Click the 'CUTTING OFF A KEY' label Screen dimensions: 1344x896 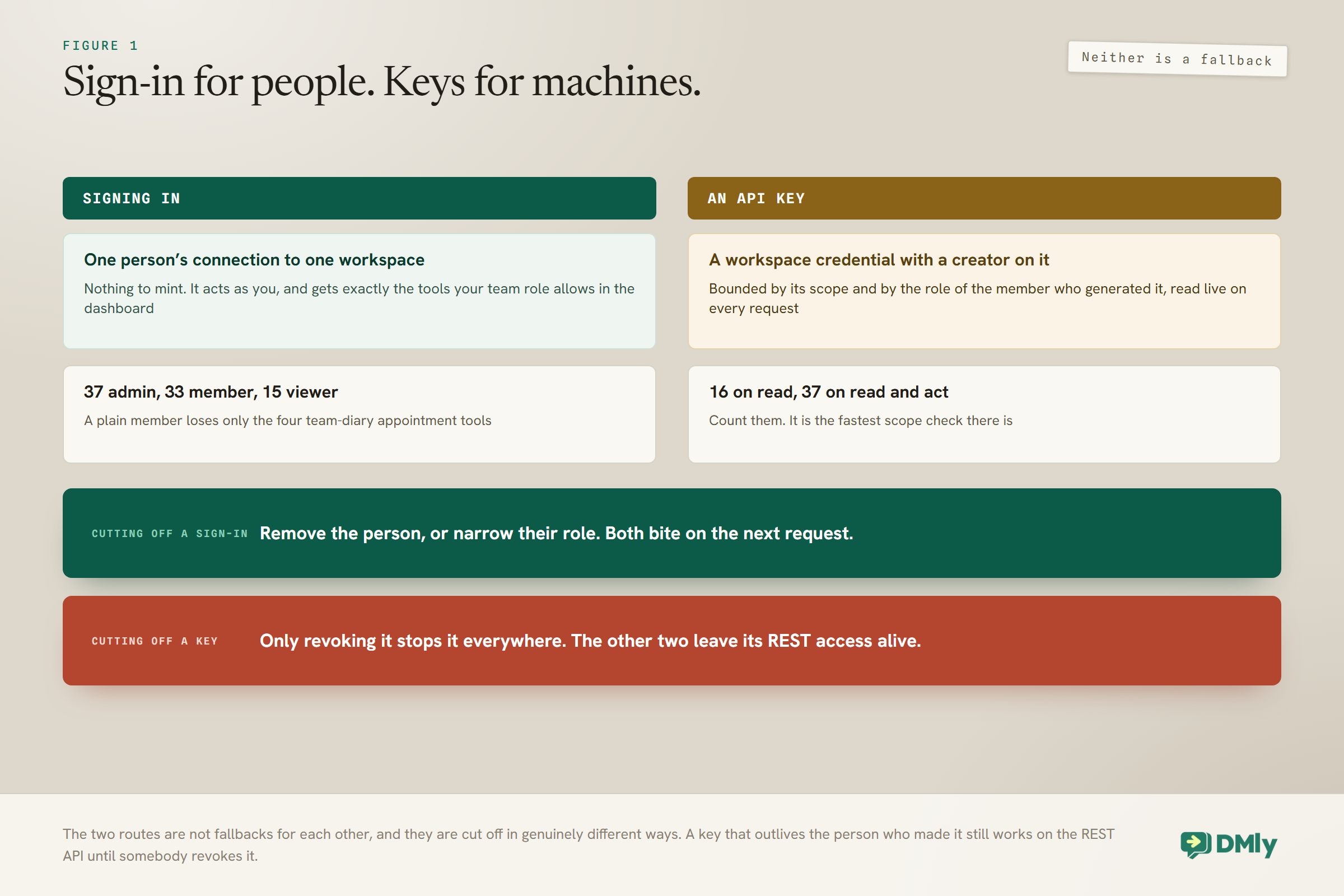tap(155, 641)
